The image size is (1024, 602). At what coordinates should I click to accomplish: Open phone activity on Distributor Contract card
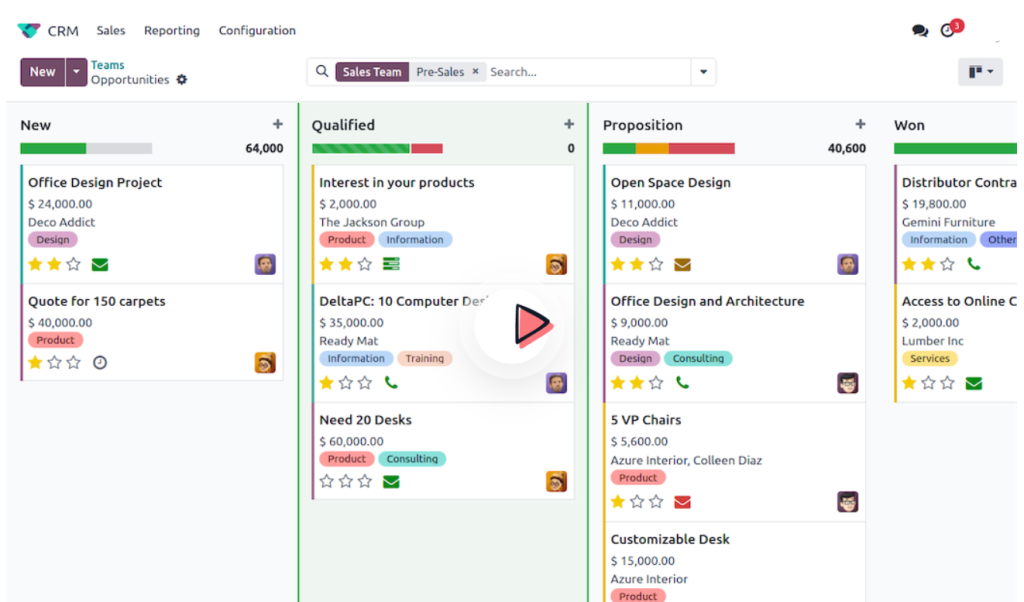[x=974, y=264]
